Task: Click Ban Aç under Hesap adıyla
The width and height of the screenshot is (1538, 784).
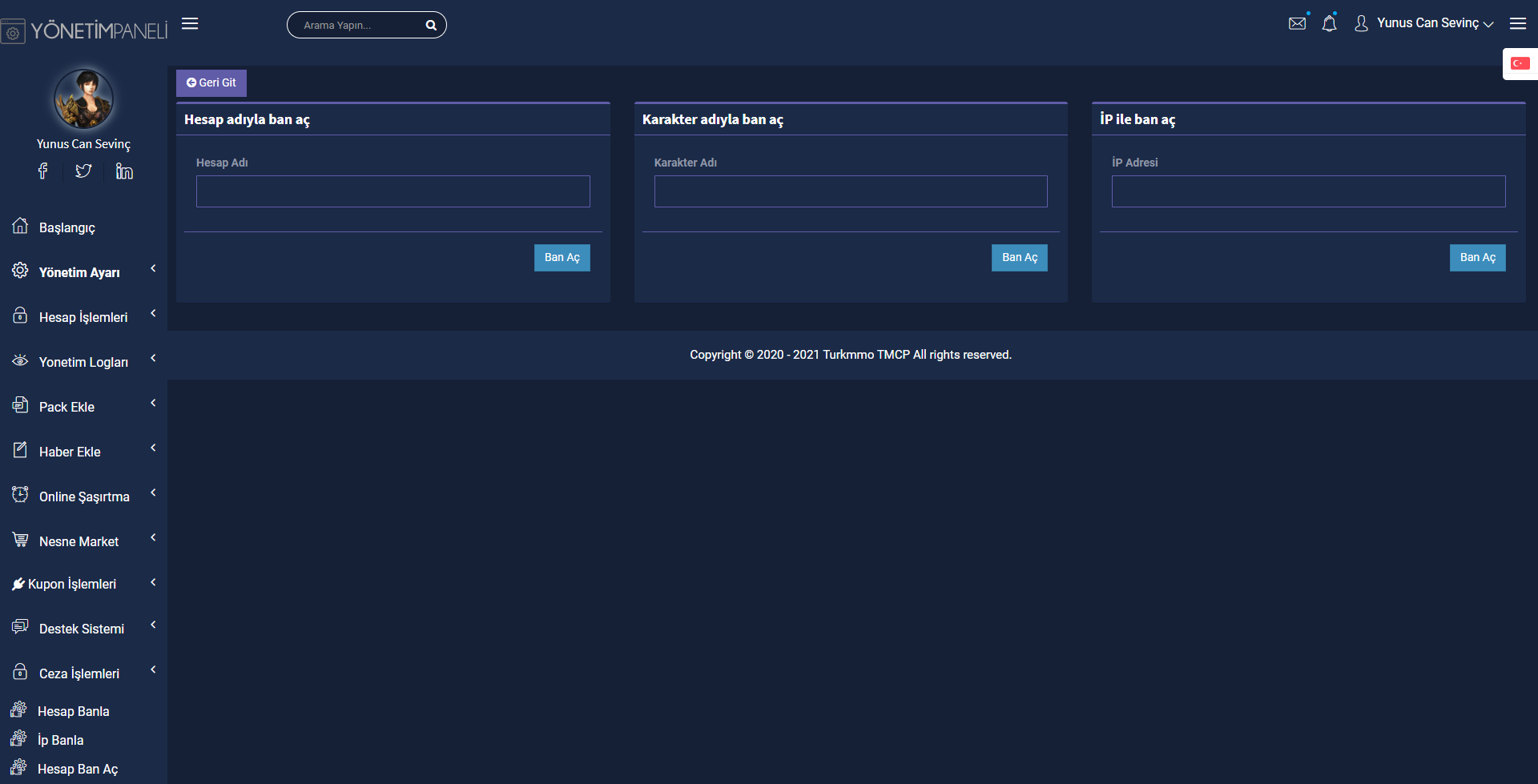Action: [x=562, y=257]
